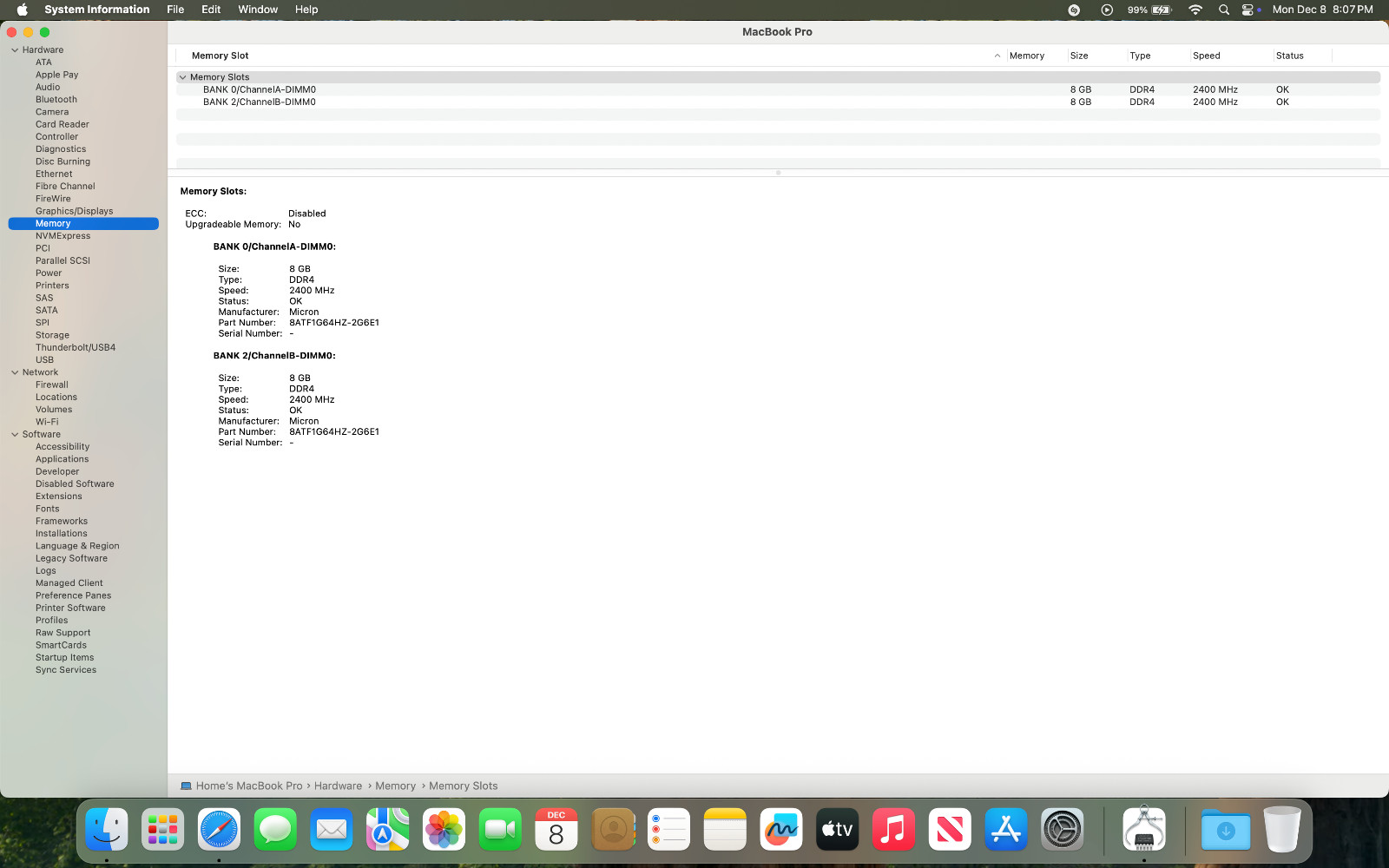Screen dimensions: 1389x868
Task: Collapse the Hardware section in sidebar
Action: point(15,50)
